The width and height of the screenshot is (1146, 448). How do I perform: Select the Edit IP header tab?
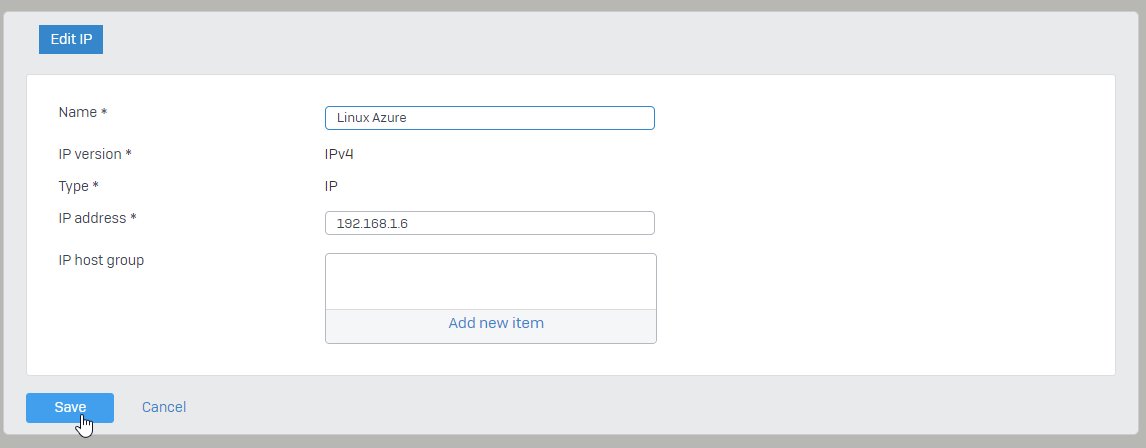(x=71, y=39)
